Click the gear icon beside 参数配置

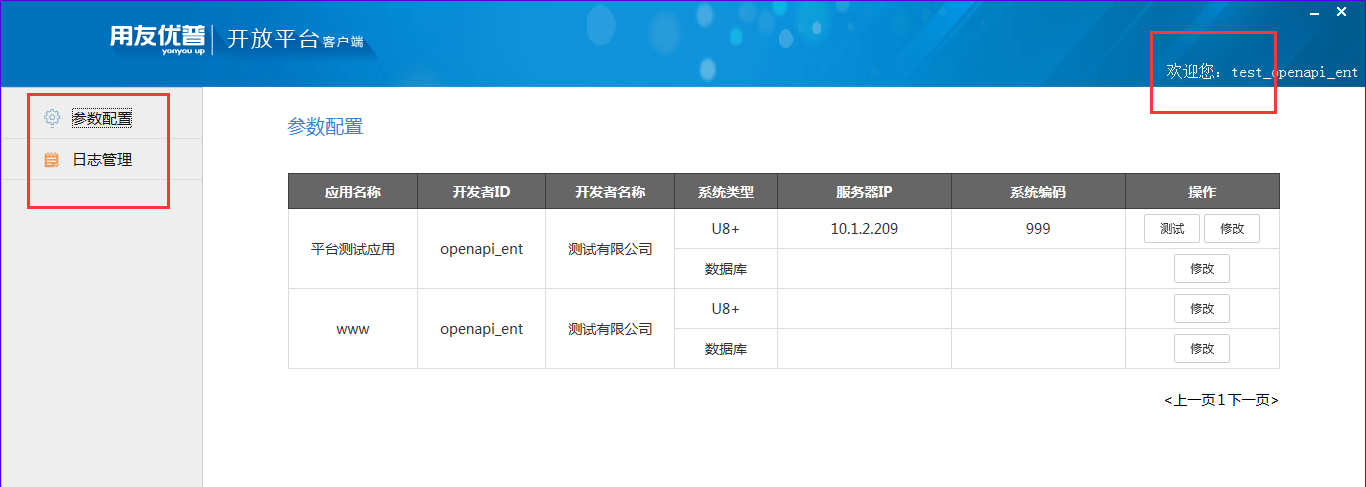pyautogui.click(x=52, y=118)
